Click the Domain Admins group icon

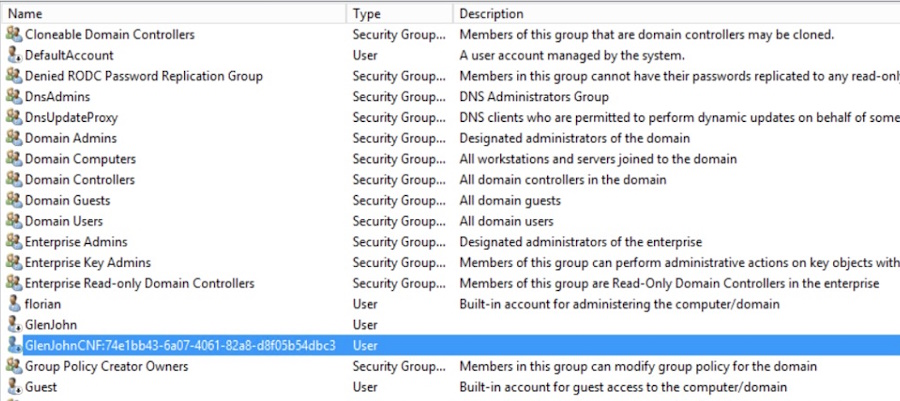(14, 138)
